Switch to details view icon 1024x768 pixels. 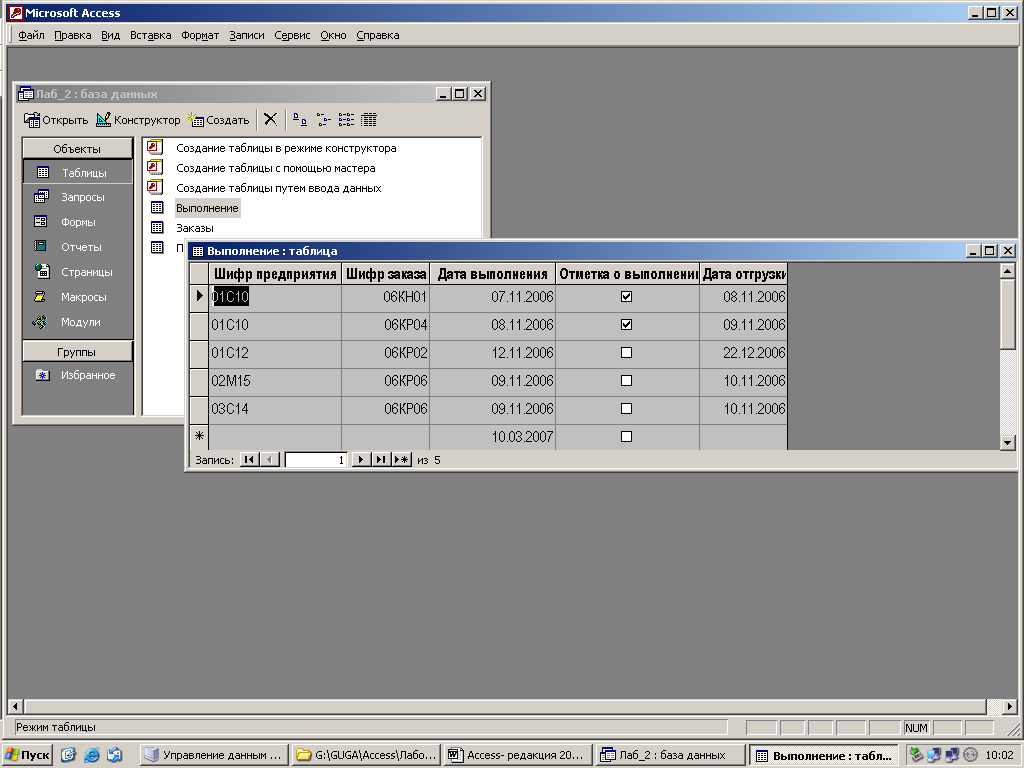pos(369,120)
